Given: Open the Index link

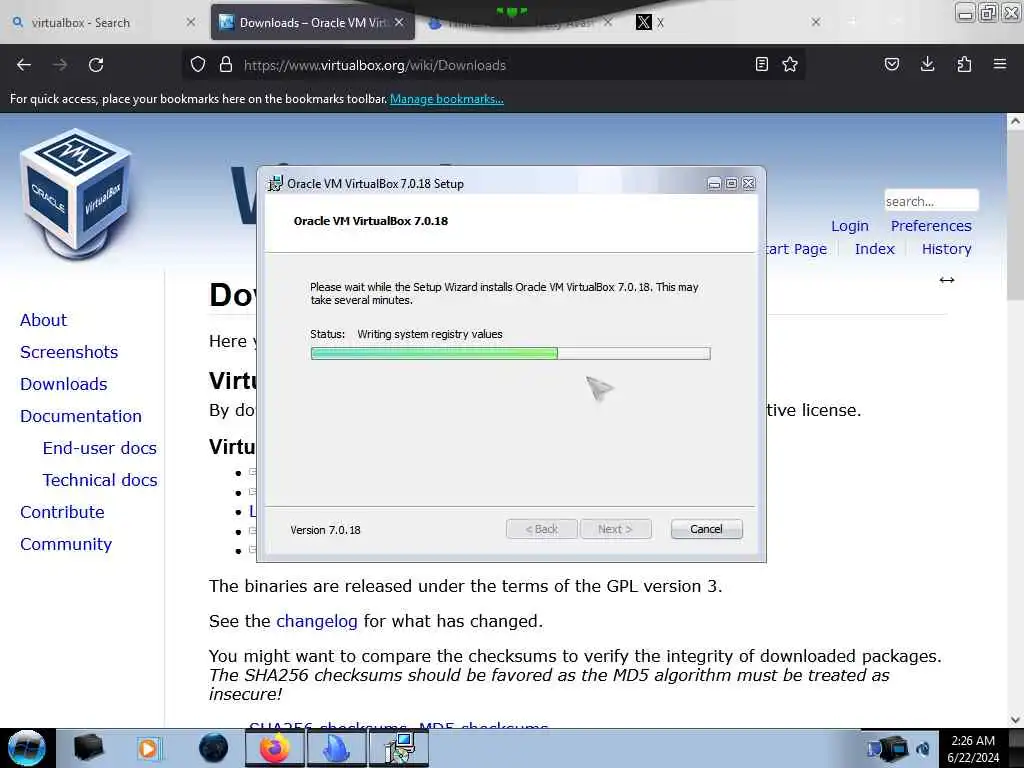Looking at the screenshot, I should point(874,249).
